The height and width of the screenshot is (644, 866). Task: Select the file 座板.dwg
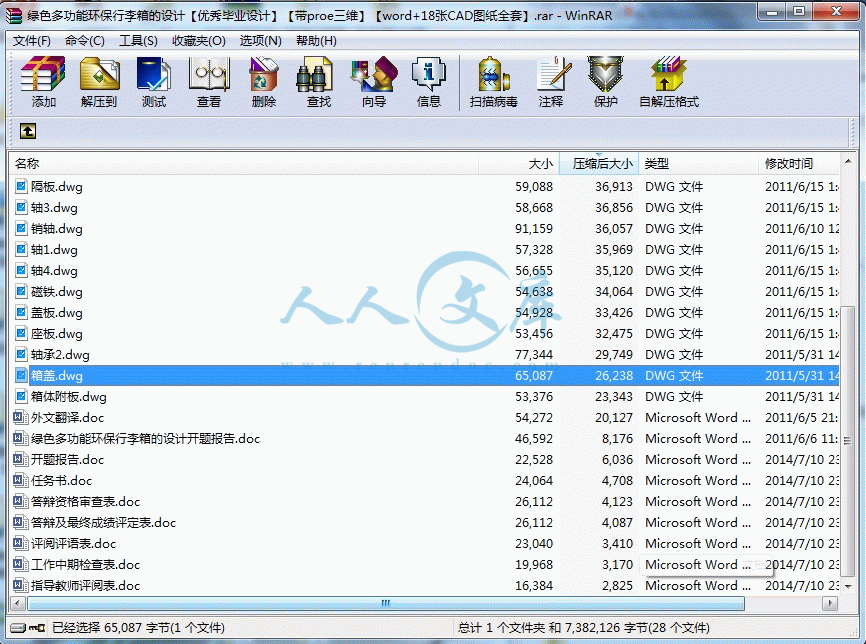57,334
